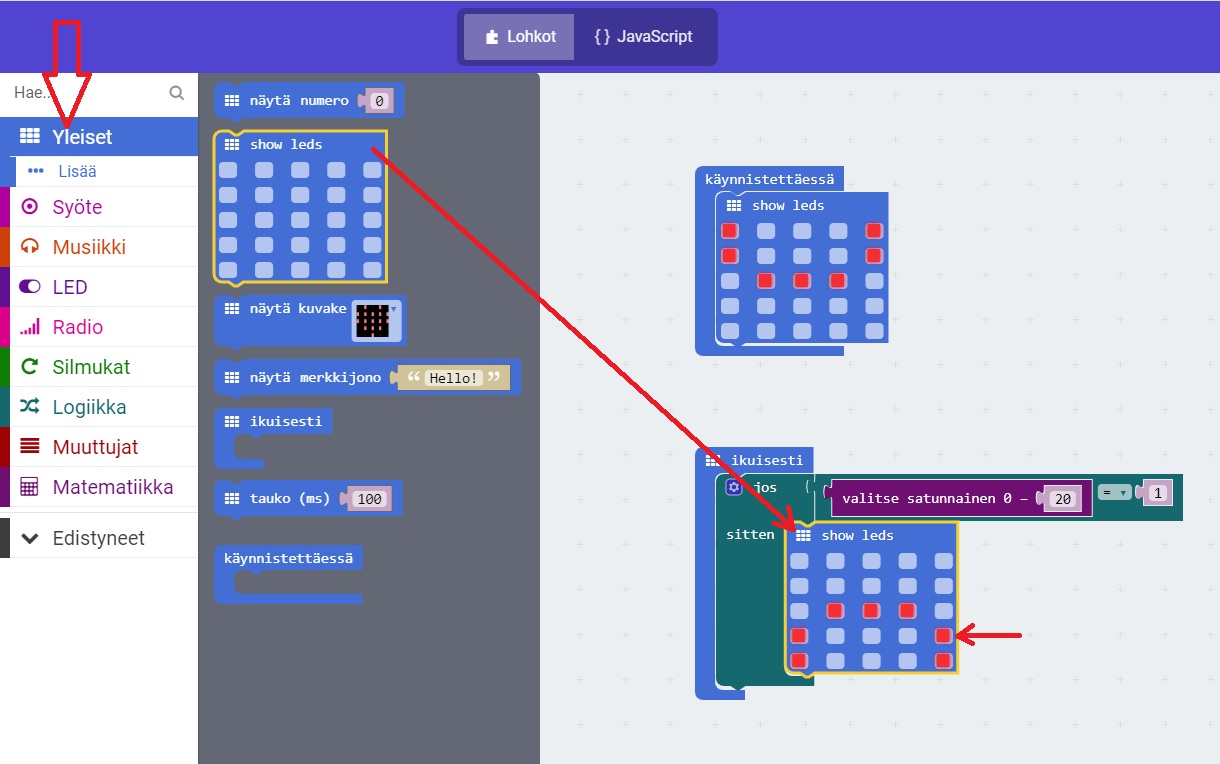Switch to the Lohkot blocks tab
This screenshot has height=764, width=1220.
pyautogui.click(x=518, y=37)
